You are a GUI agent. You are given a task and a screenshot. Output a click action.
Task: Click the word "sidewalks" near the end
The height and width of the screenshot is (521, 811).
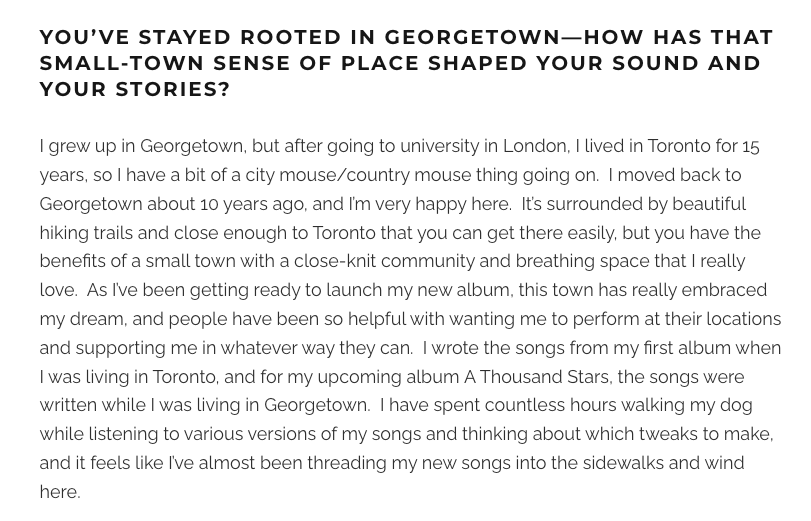tap(619, 464)
